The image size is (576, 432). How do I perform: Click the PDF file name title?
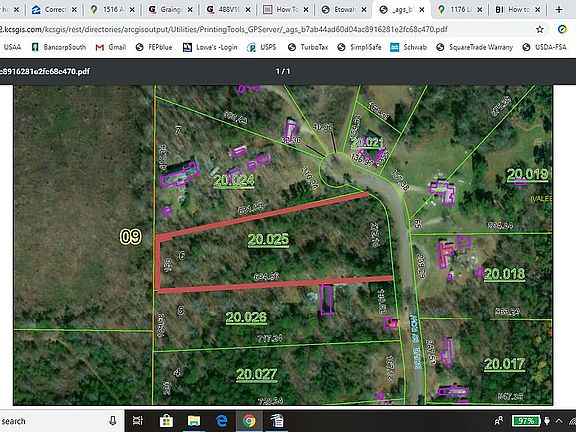[x=45, y=71]
